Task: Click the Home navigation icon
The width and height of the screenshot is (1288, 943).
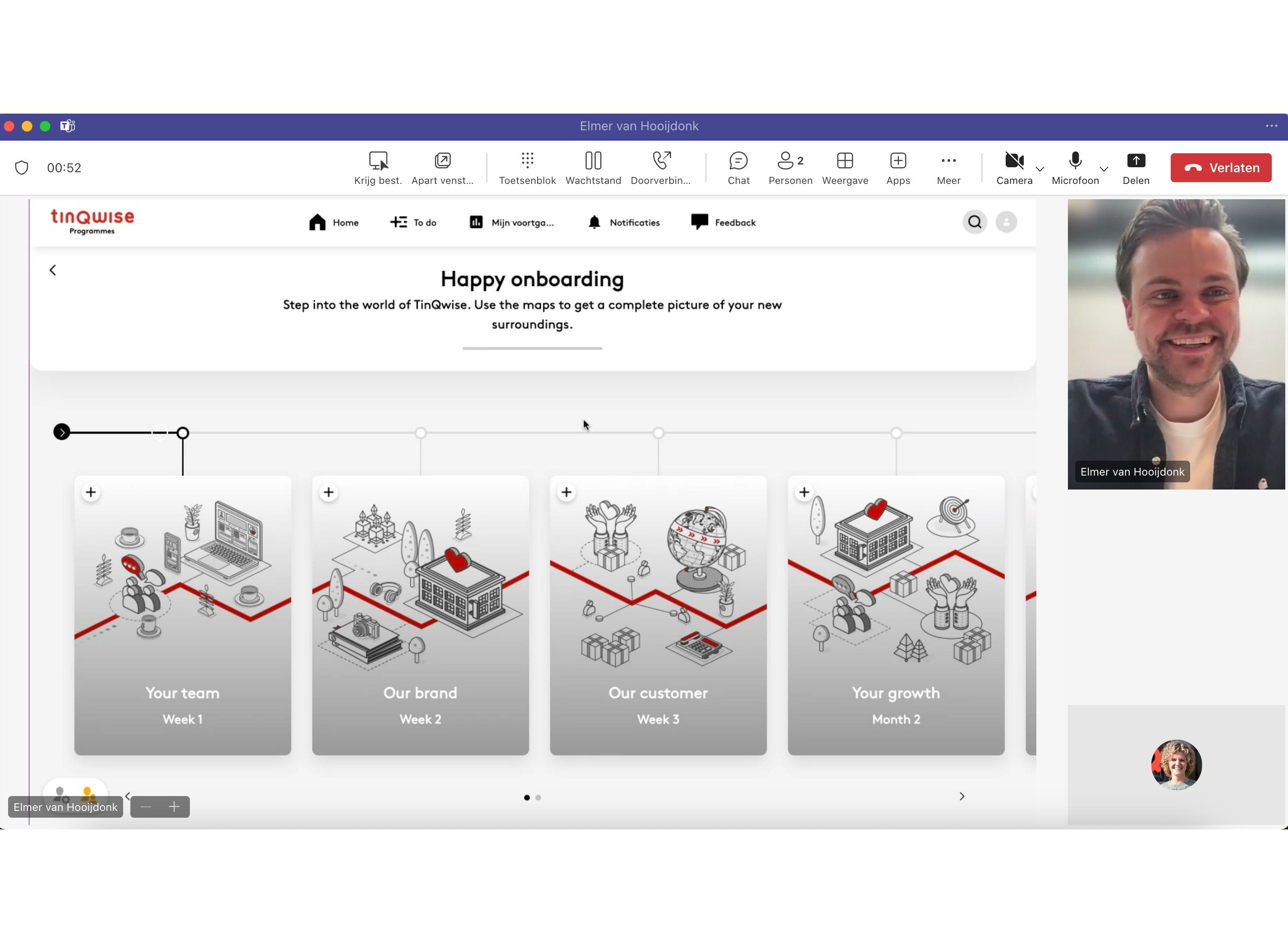Action: [x=317, y=222]
